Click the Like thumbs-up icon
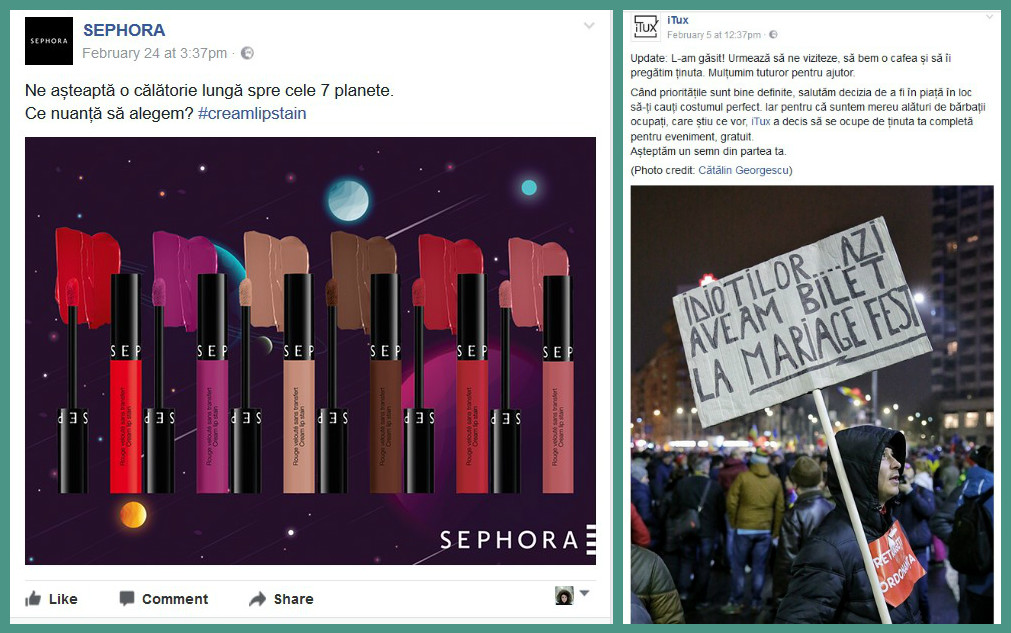The image size is (1011, 633). tap(34, 599)
